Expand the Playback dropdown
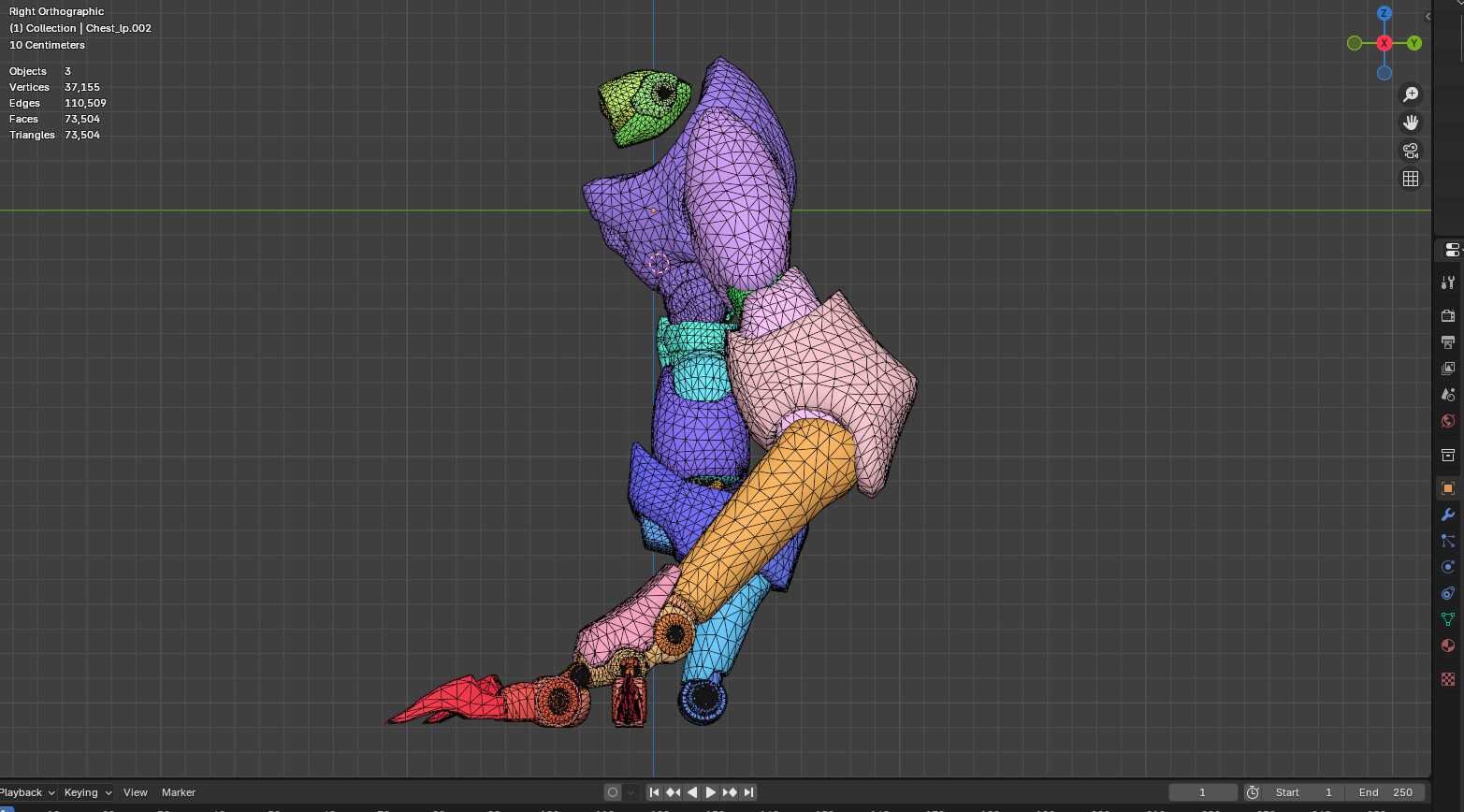1464x812 pixels. (x=28, y=792)
